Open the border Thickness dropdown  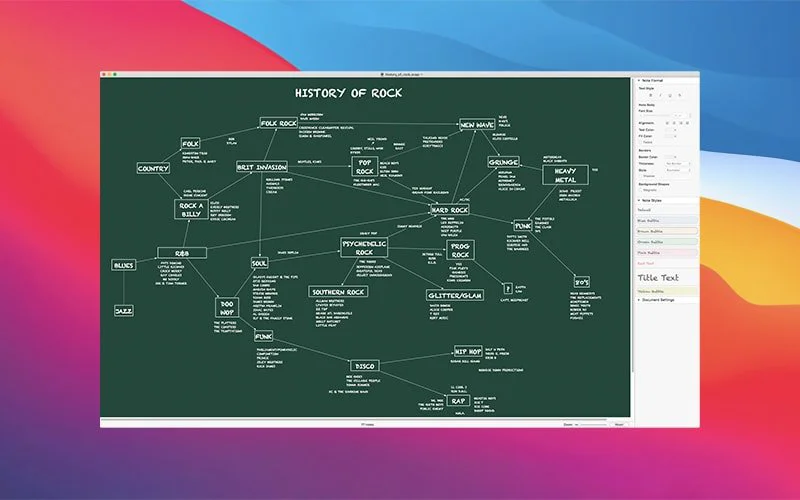pyautogui.click(x=676, y=163)
